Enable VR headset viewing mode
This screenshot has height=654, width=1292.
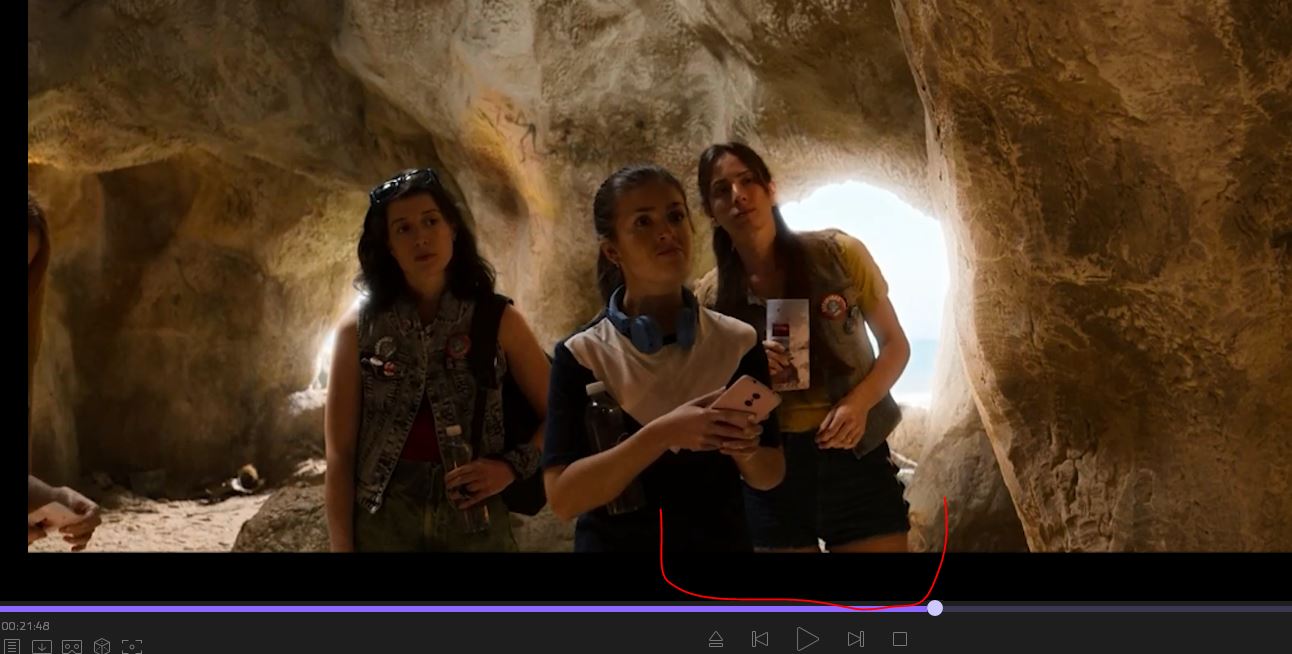pyautogui.click(x=72, y=647)
